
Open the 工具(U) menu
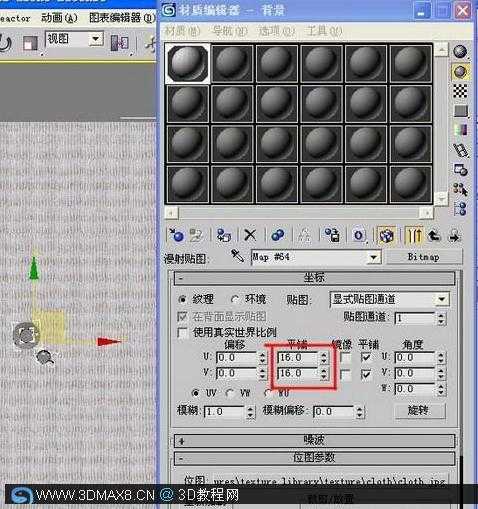click(324, 31)
